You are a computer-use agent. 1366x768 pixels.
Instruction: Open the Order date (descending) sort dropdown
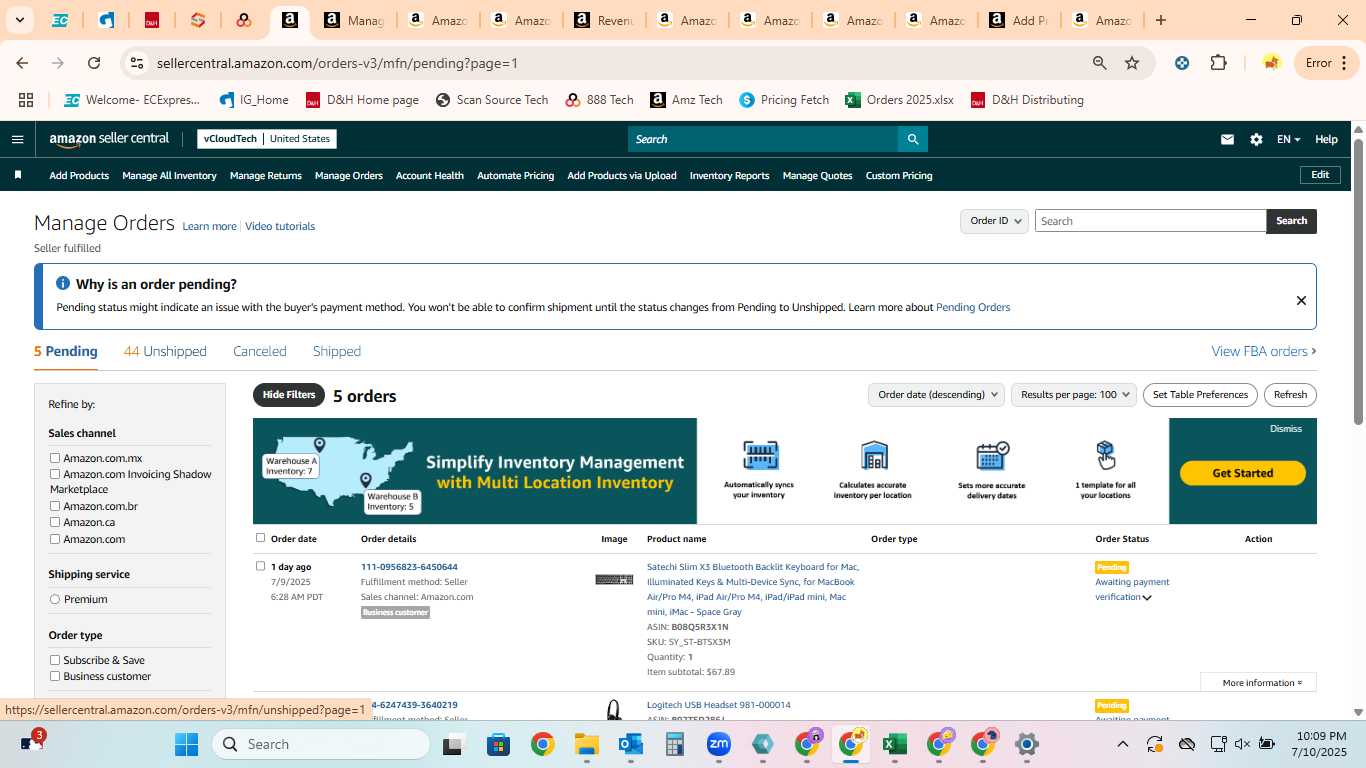point(936,395)
